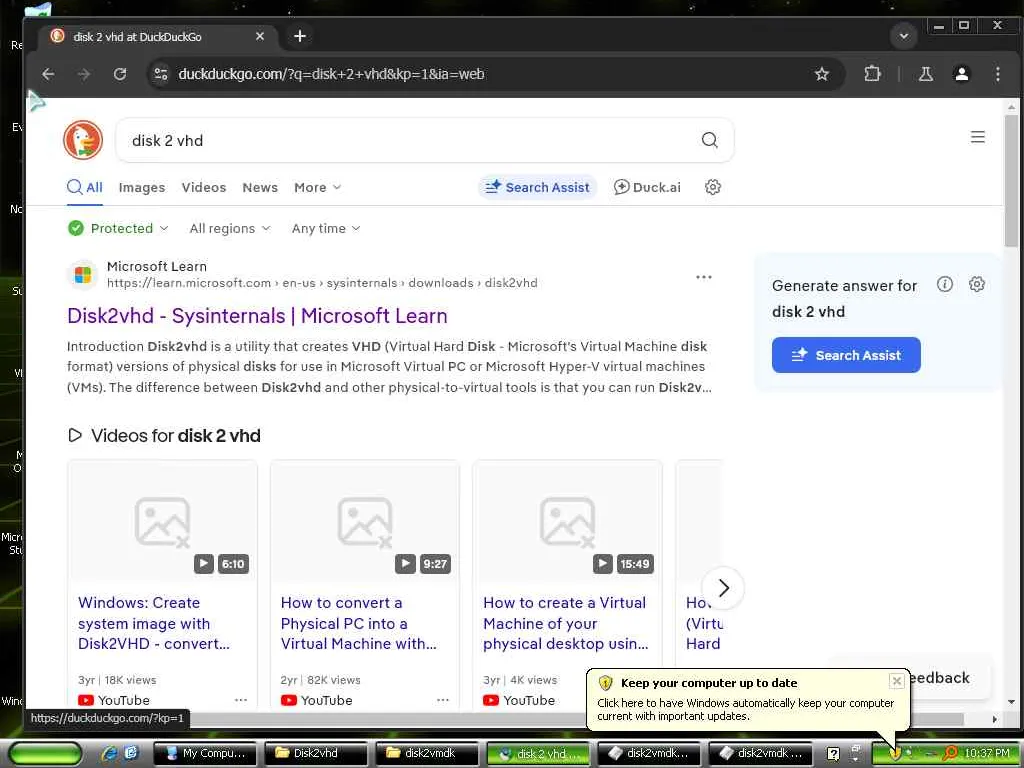
Task: View site information icon in address bar
Action: click(161, 74)
